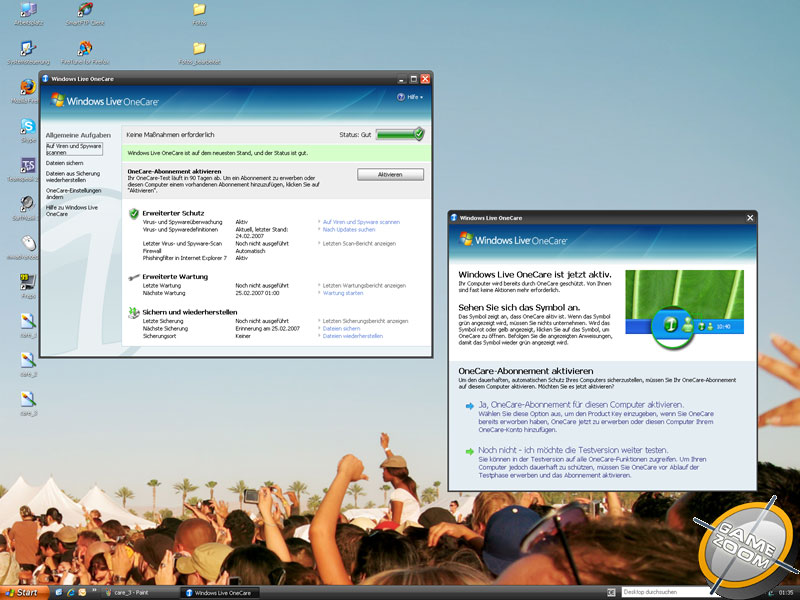This screenshot has width=800, height=600.
Task: Click the tray symbol preview image in dialog
Action: pyautogui.click(x=684, y=309)
